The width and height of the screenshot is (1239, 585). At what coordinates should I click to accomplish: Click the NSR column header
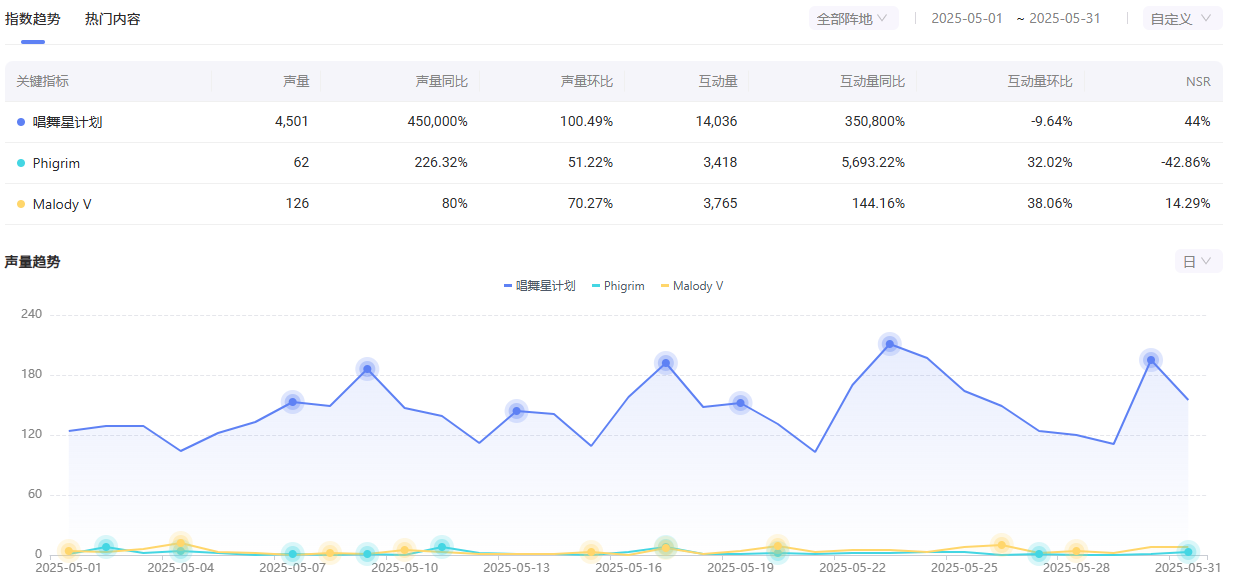(1198, 81)
